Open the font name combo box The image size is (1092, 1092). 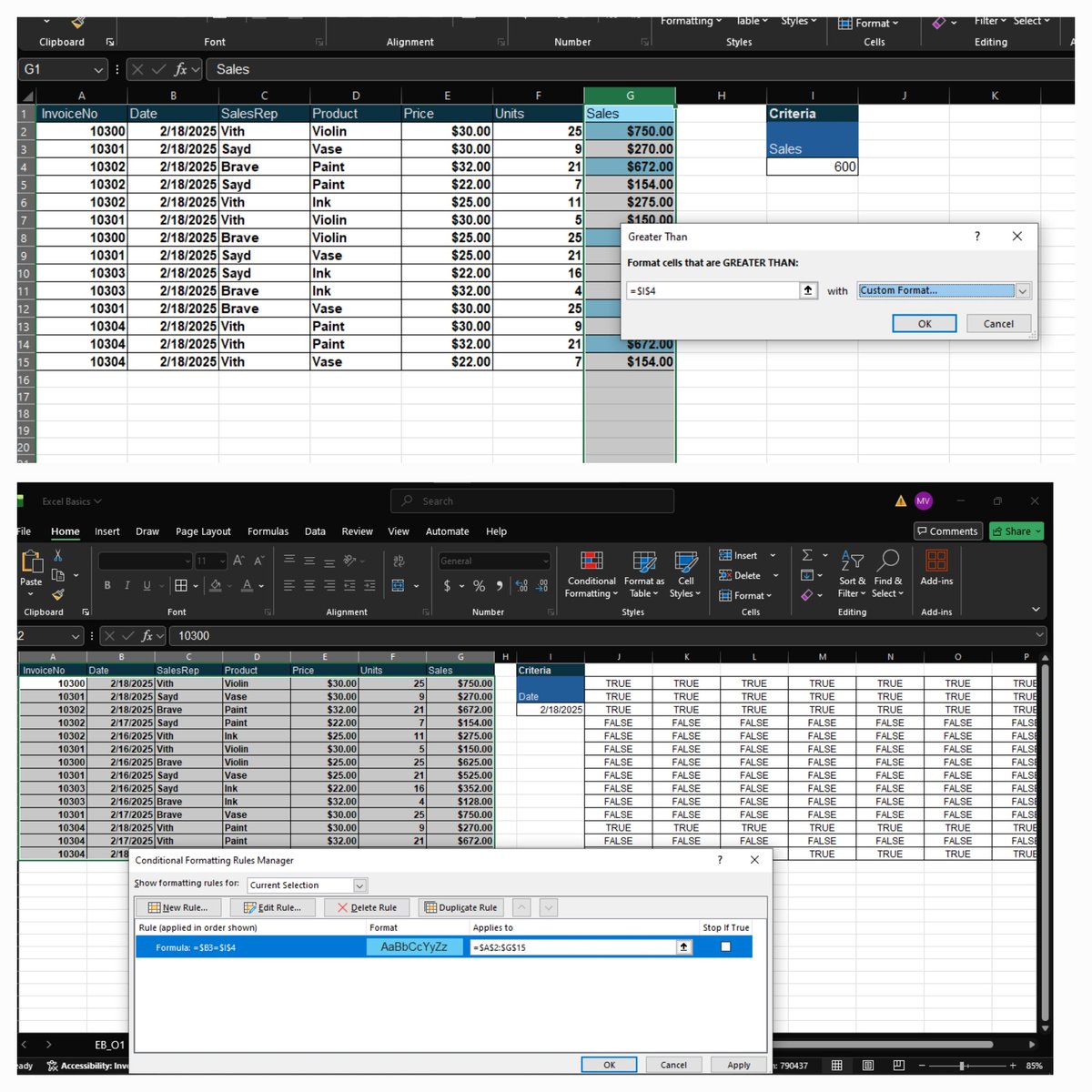[x=146, y=561]
